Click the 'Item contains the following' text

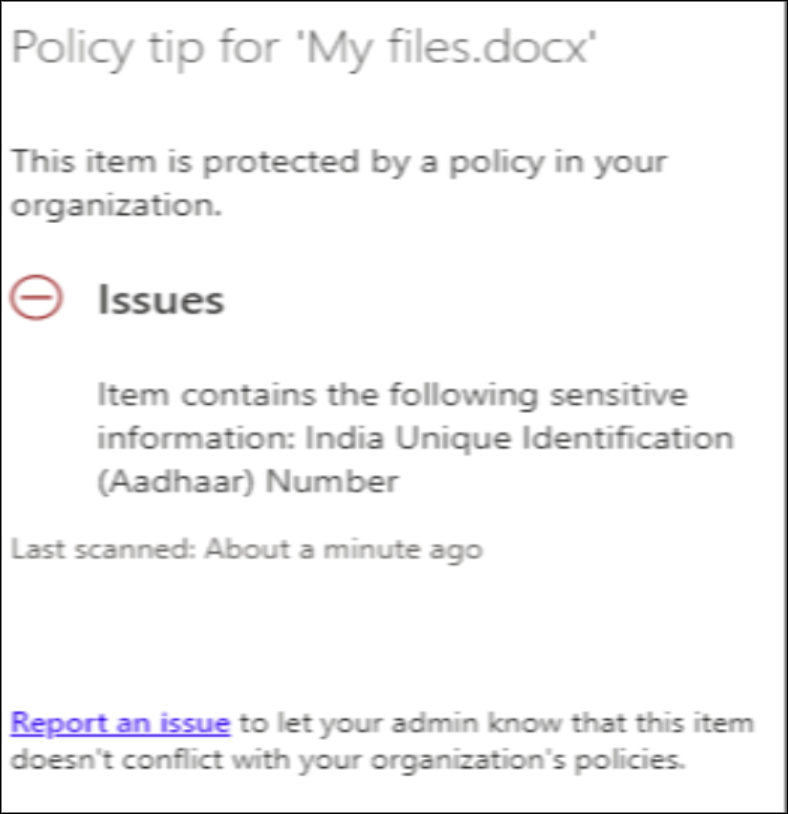pos(317,395)
